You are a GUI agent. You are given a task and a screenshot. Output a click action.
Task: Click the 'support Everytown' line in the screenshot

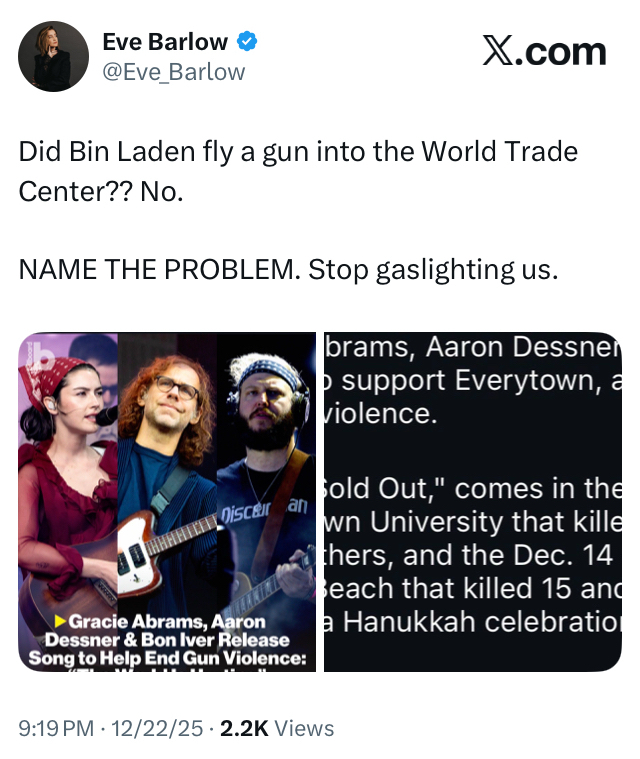point(472,380)
